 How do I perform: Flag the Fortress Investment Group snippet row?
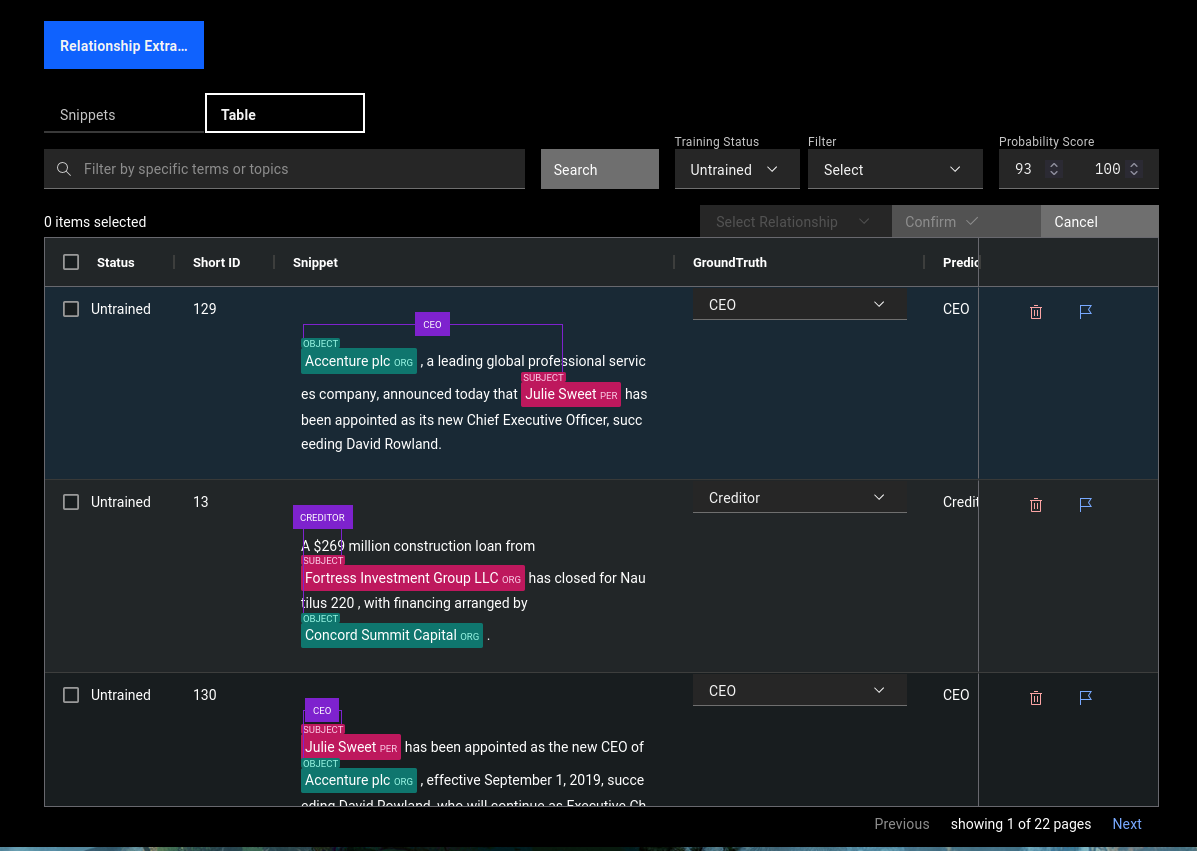coord(1085,505)
